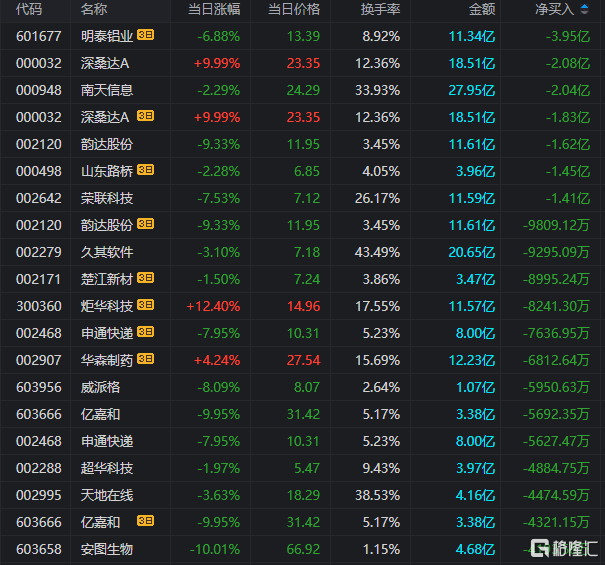The height and width of the screenshot is (565, 605).
Task: Open stock code 002279
Action: [39, 252]
